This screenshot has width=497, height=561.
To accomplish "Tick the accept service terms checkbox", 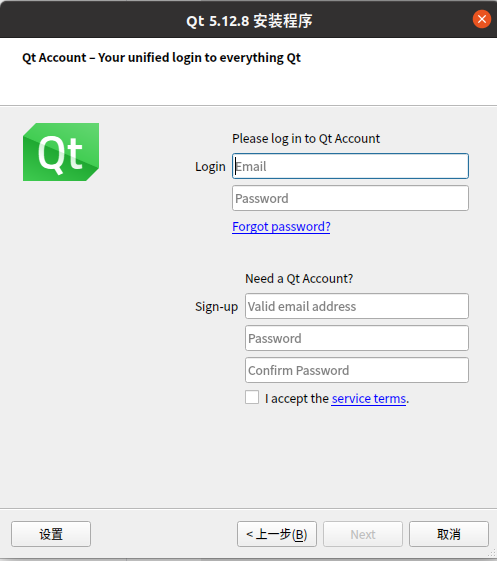I will 252,397.
